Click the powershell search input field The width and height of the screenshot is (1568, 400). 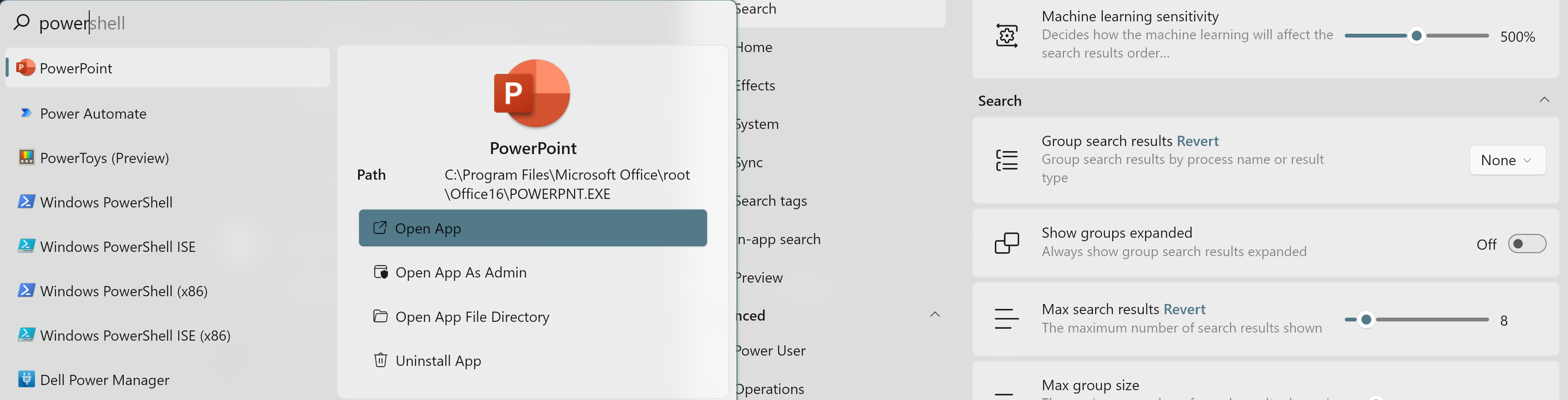183,23
